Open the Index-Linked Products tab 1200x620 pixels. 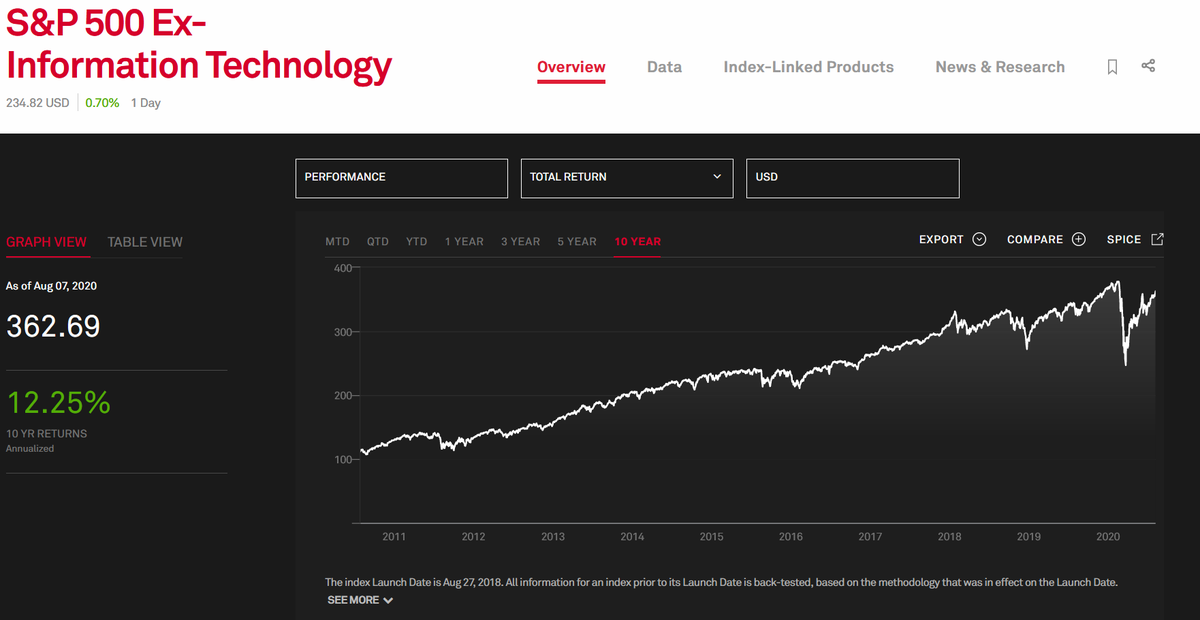point(809,67)
